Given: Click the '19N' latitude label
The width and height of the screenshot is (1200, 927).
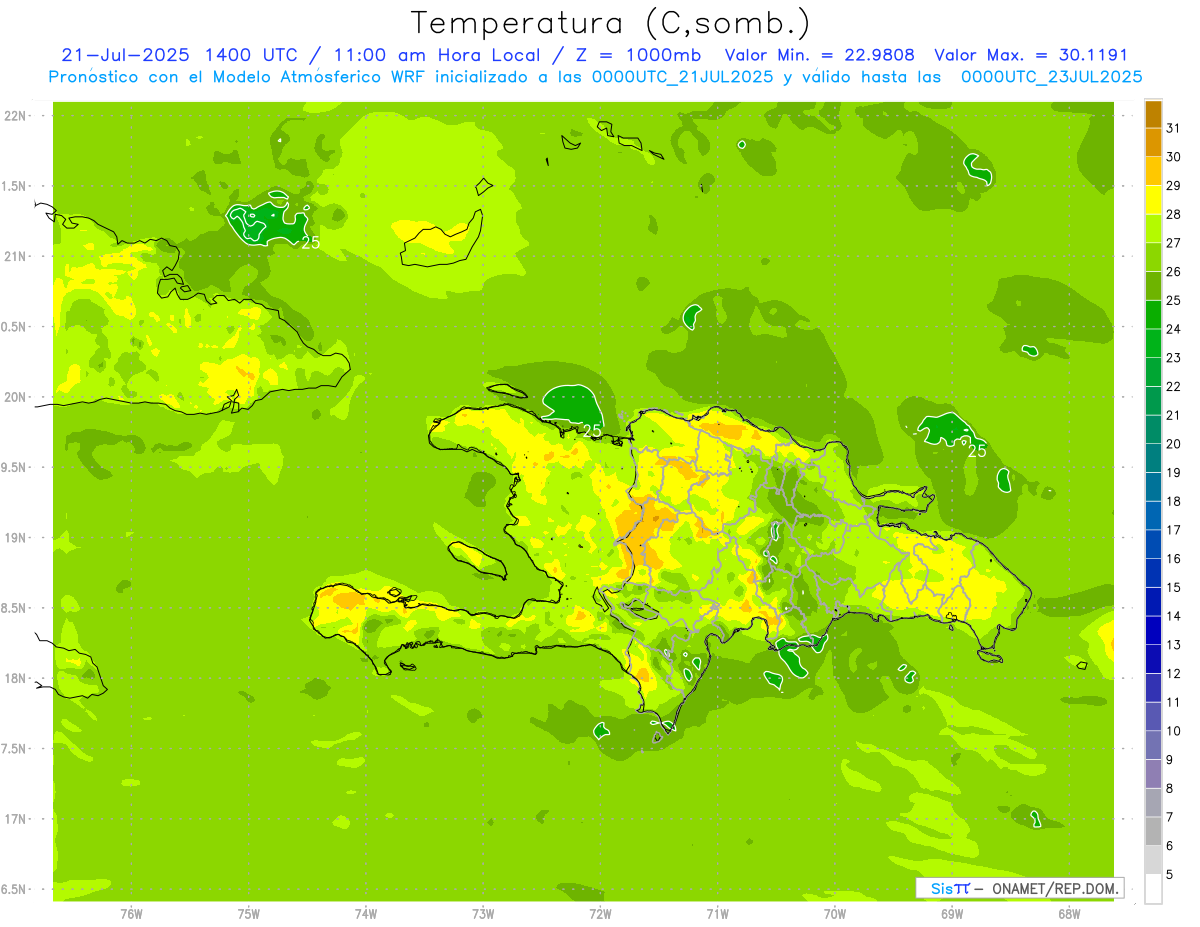Looking at the screenshot, I should (16, 538).
